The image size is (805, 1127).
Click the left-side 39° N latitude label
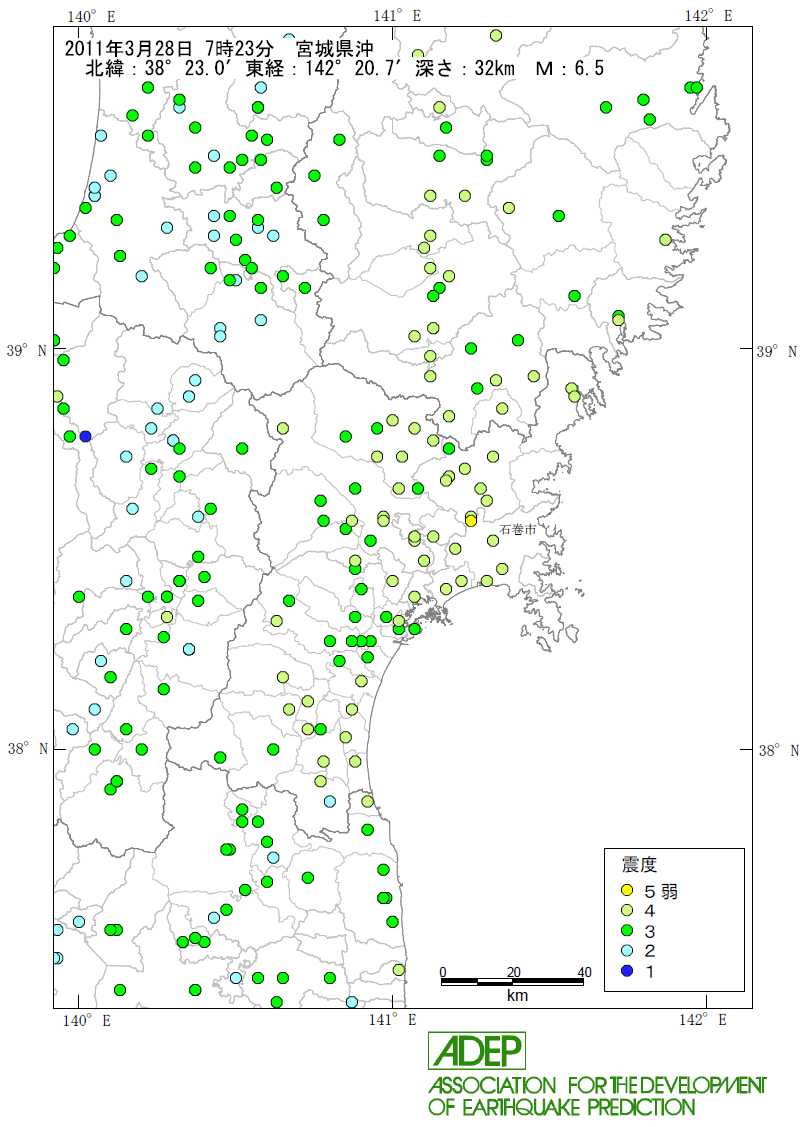click(x=27, y=351)
